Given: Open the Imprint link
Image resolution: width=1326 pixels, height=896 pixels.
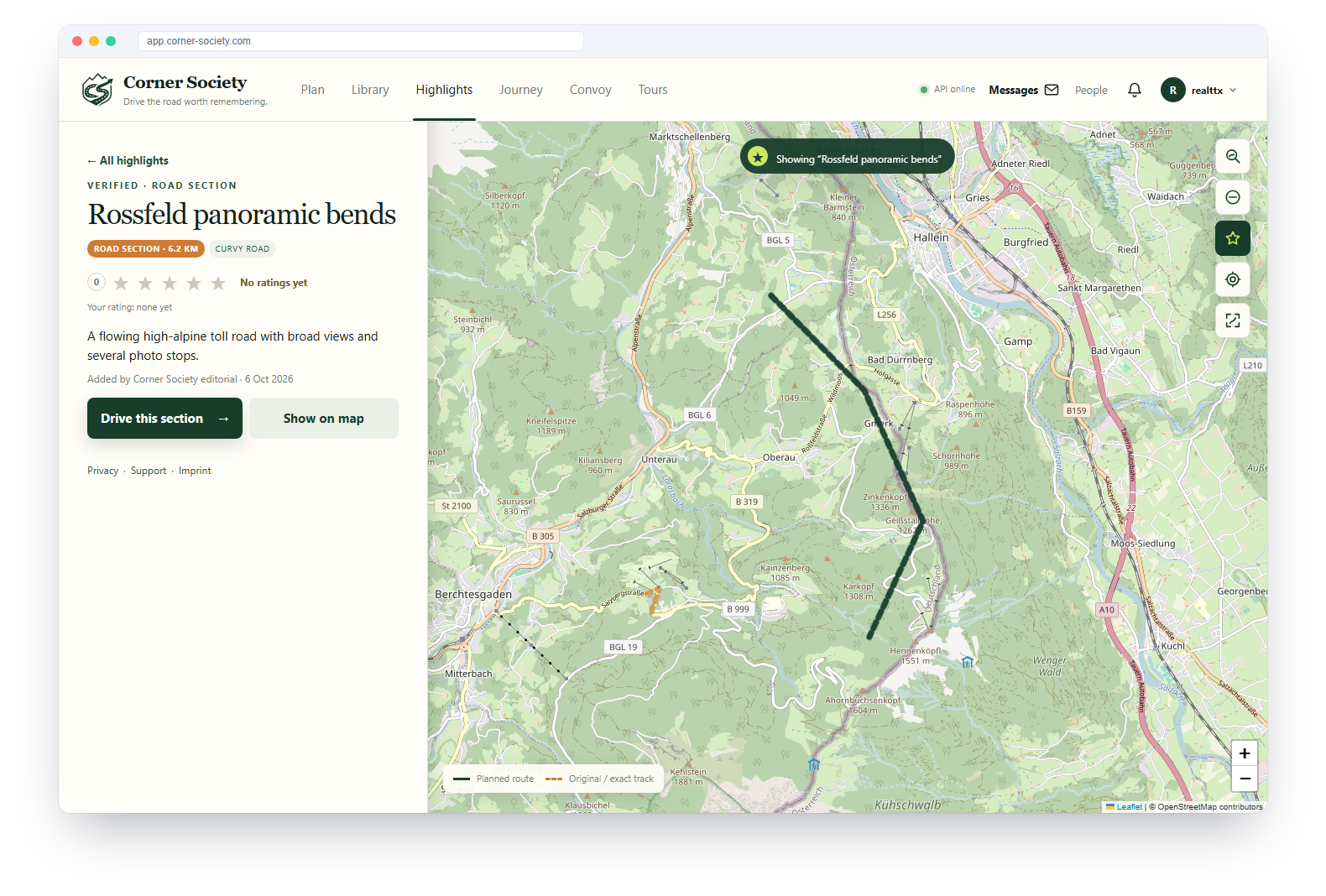Looking at the screenshot, I should coord(195,471).
